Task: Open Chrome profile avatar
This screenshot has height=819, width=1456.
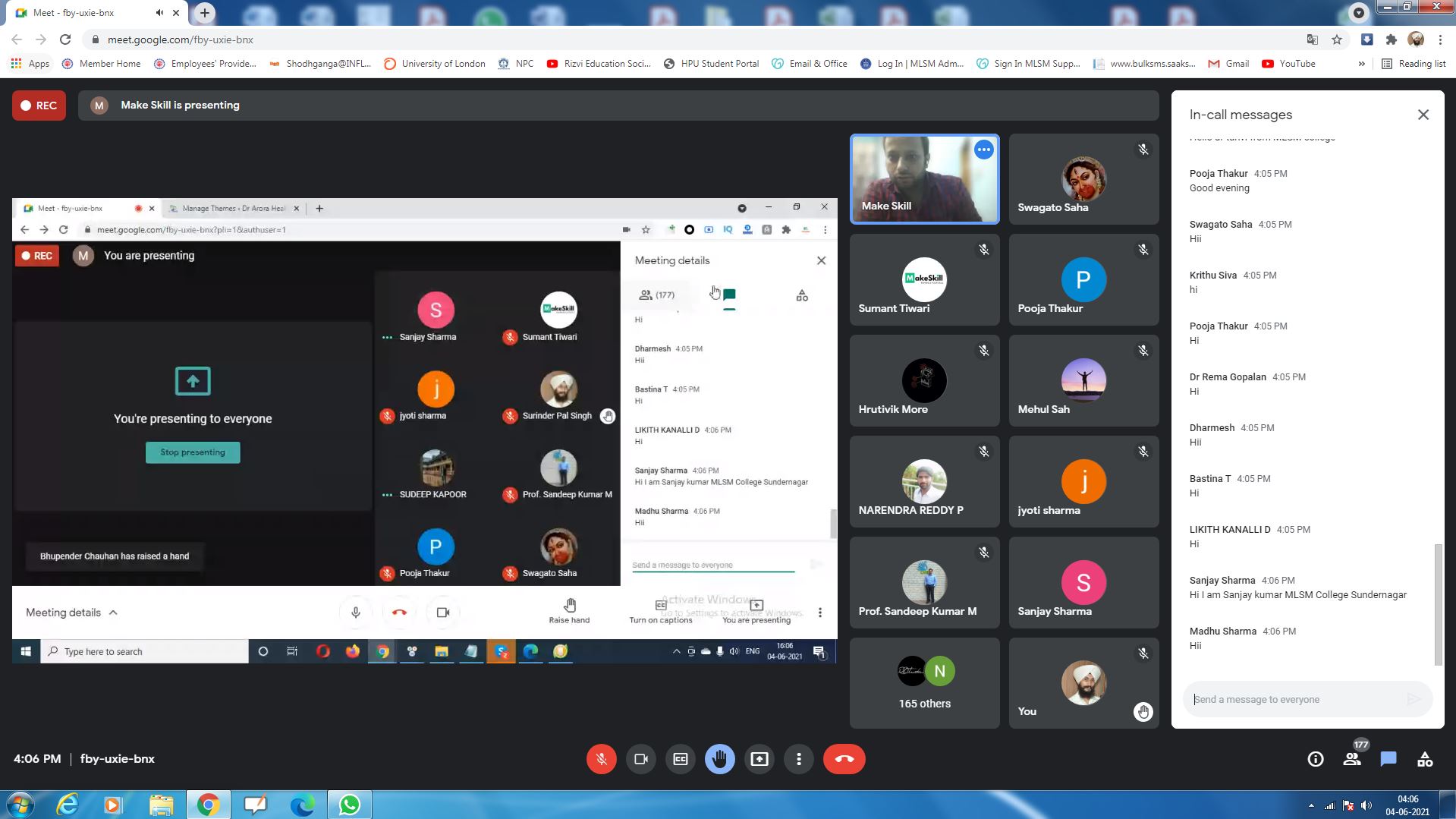Action: pos(1416,39)
